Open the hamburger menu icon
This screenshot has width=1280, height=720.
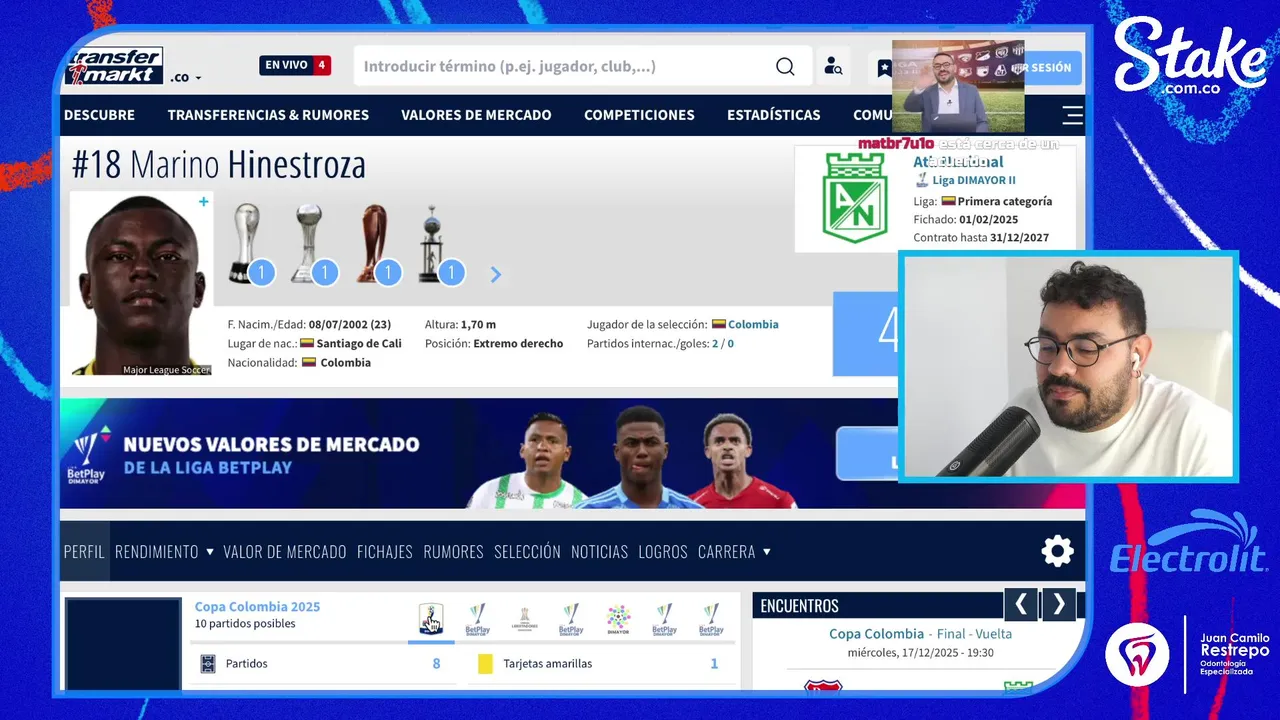click(1072, 115)
